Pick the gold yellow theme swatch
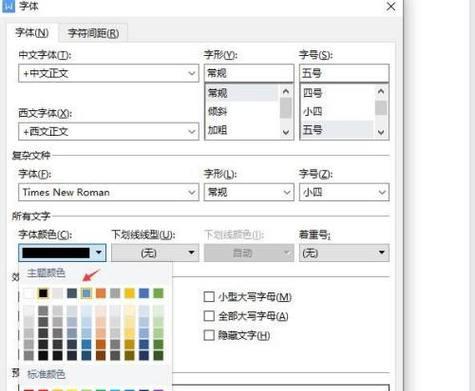Screen dimensions: 475x391 pos(129,293)
